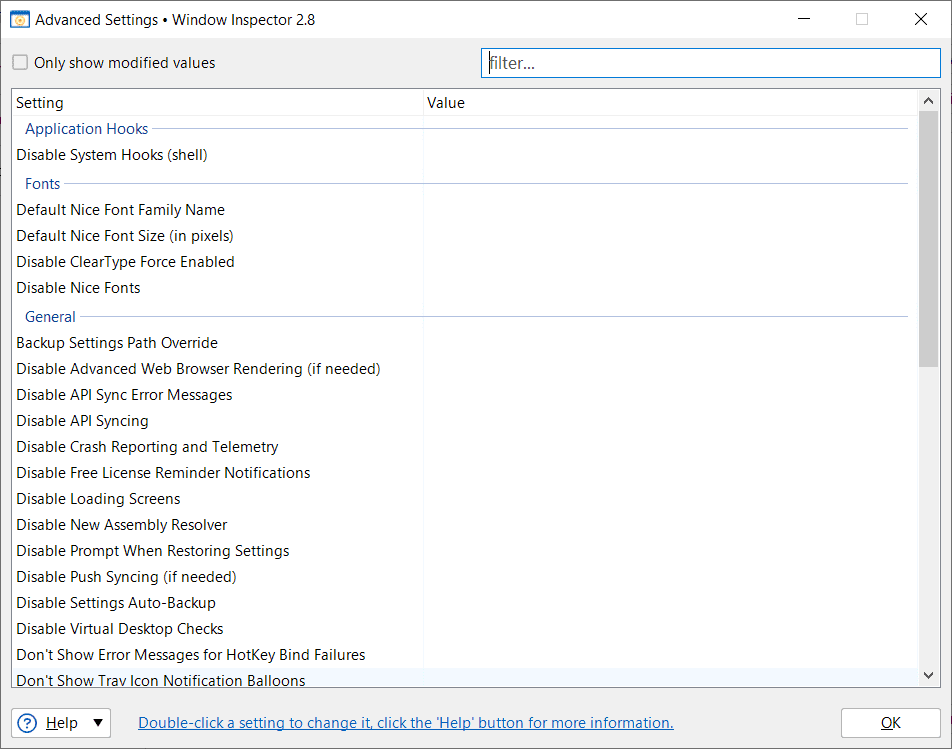This screenshot has width=952, height=749.
Task: Select Disable System Hooks (shell) setting
Action: pos(112,155)
